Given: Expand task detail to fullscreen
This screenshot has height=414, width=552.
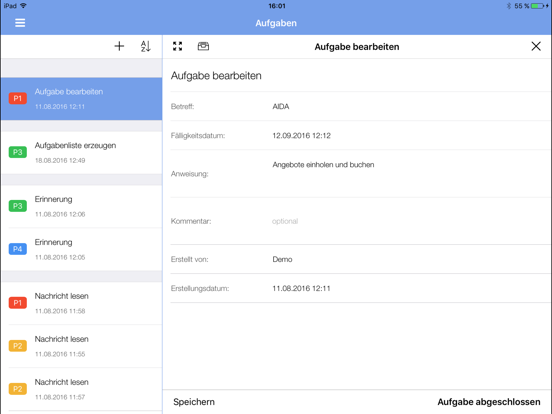Looking at the screenshot, I should (177, 46).
